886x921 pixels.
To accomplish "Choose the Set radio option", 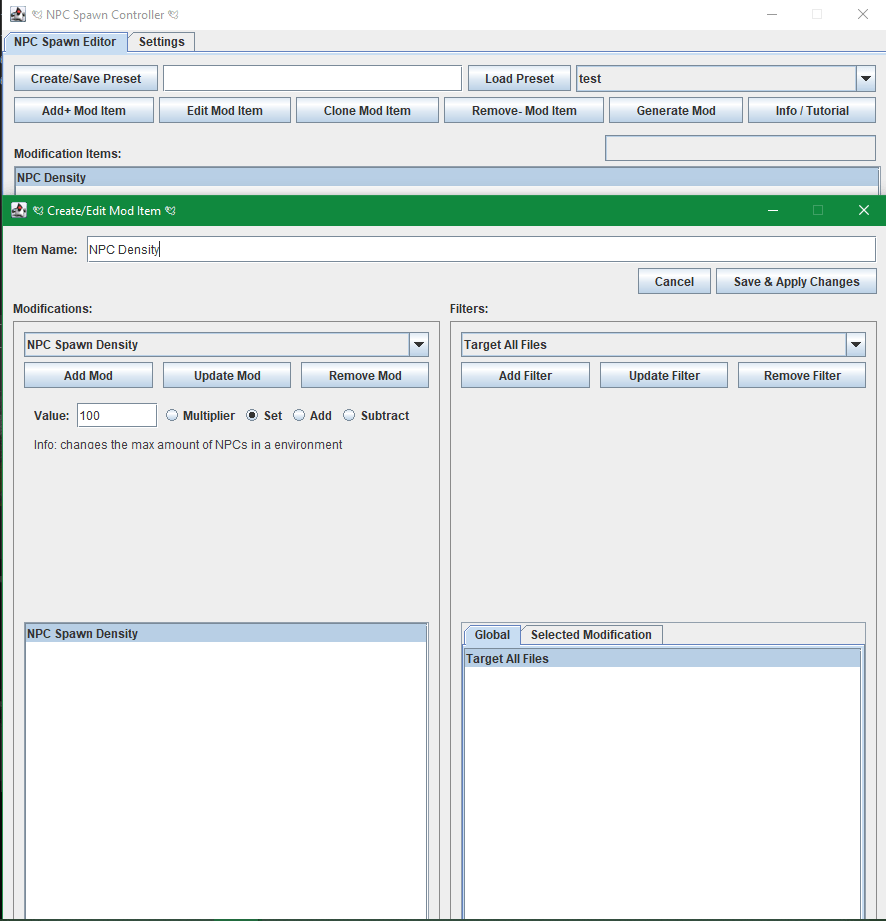I will [252, 415].
